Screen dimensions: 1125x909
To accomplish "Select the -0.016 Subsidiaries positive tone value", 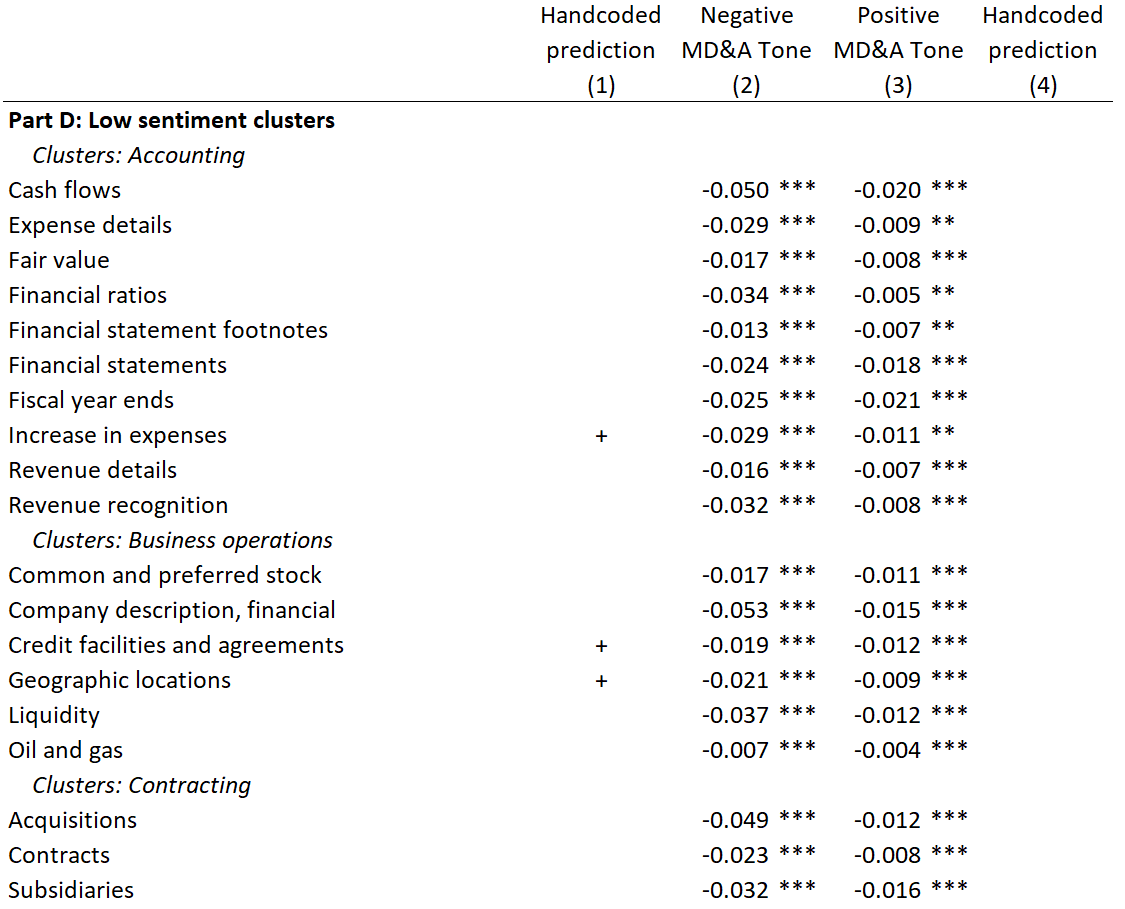I will tap(888, 890).
